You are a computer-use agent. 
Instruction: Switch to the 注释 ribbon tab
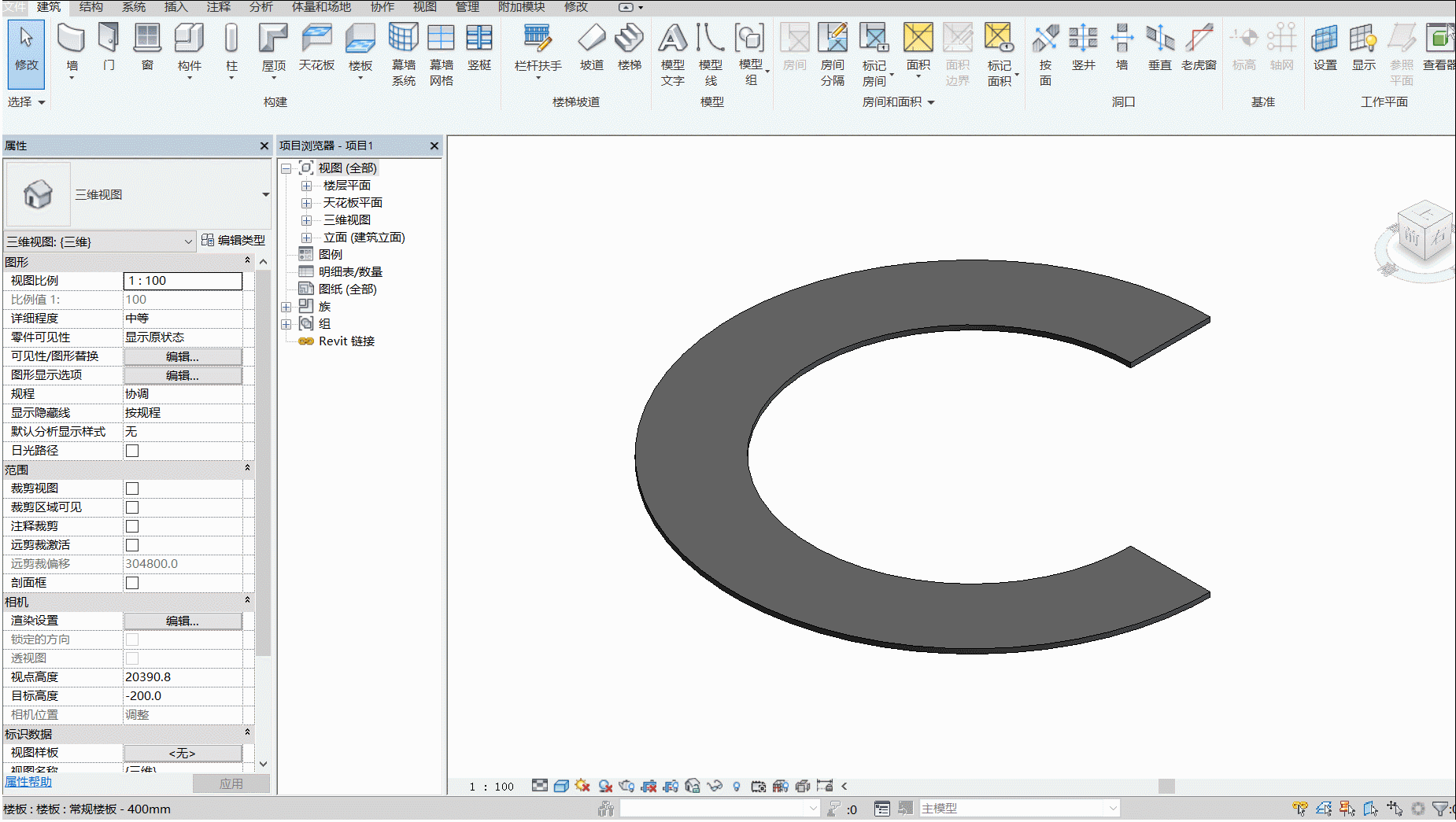219,7
